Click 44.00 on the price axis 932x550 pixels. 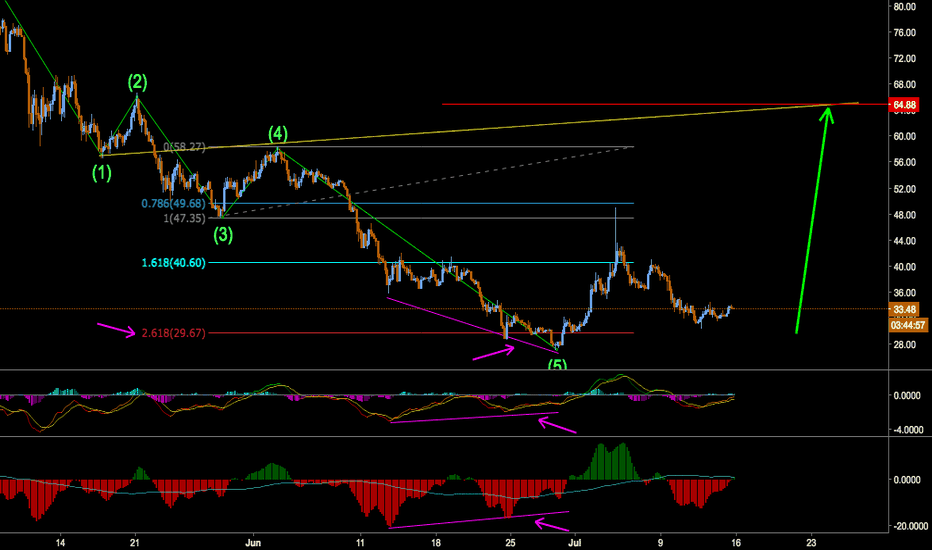pos(905,241)
